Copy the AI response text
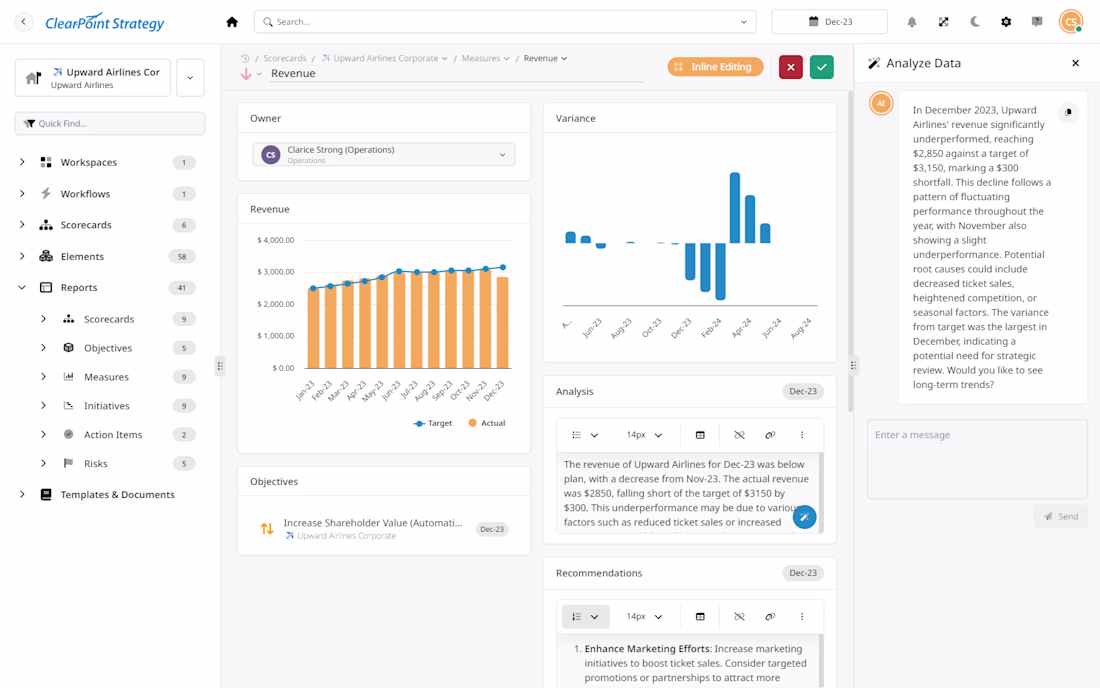Viewport: 1100px width, 688px height. [x=1068, y=112]
